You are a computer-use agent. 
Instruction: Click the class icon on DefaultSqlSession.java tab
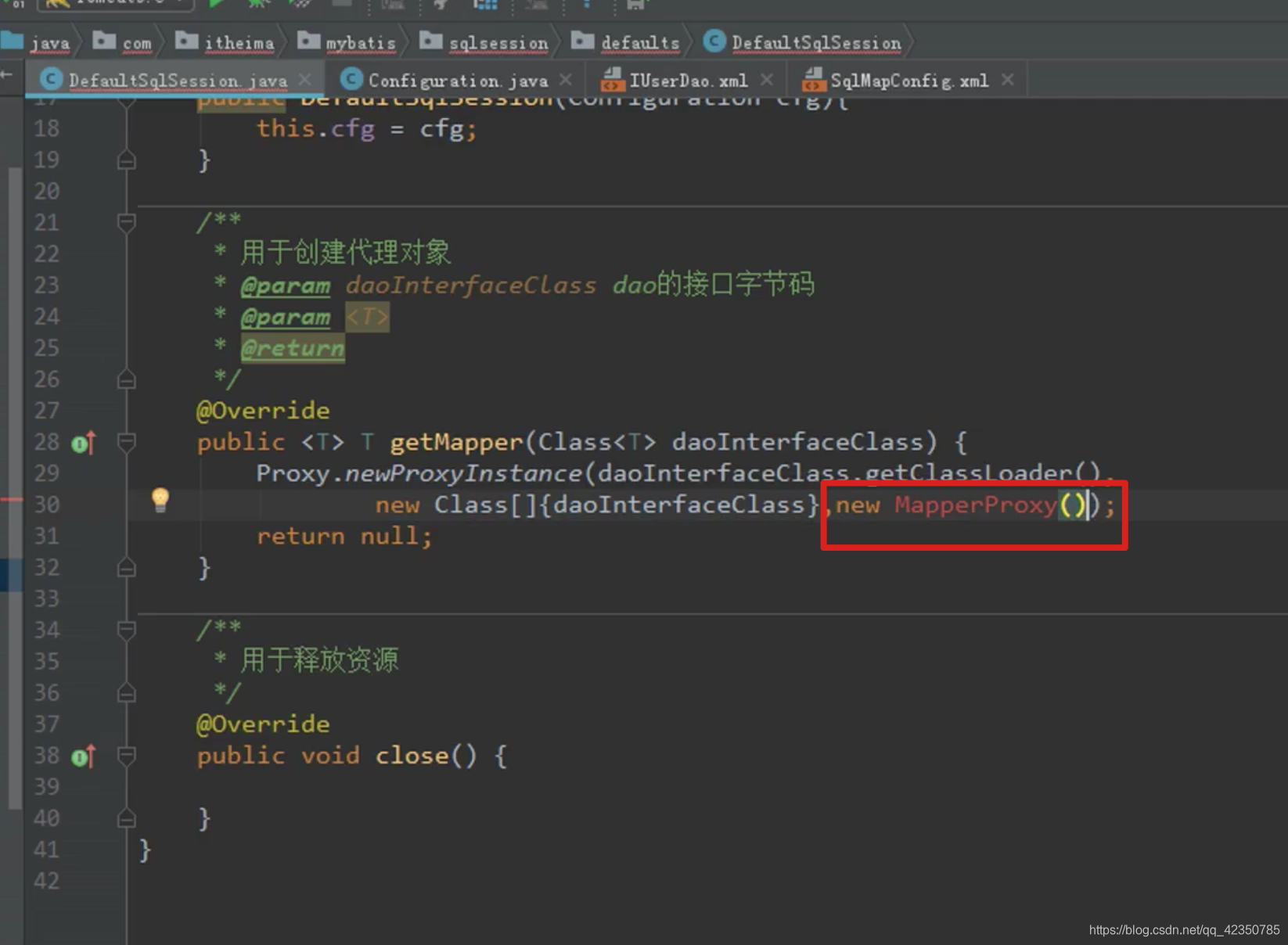coord(51,79)
